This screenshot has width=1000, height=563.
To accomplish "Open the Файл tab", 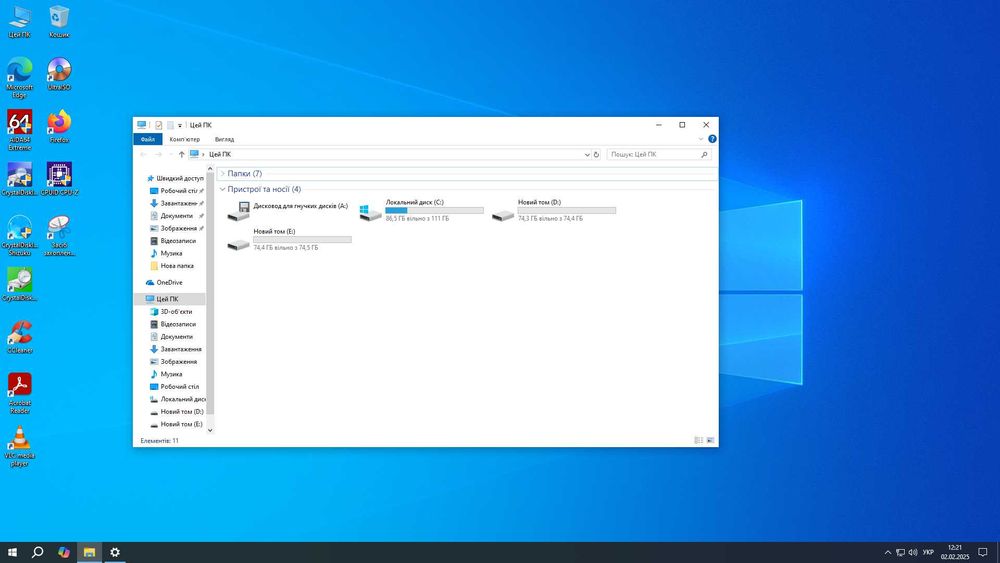I will [147, 139].
